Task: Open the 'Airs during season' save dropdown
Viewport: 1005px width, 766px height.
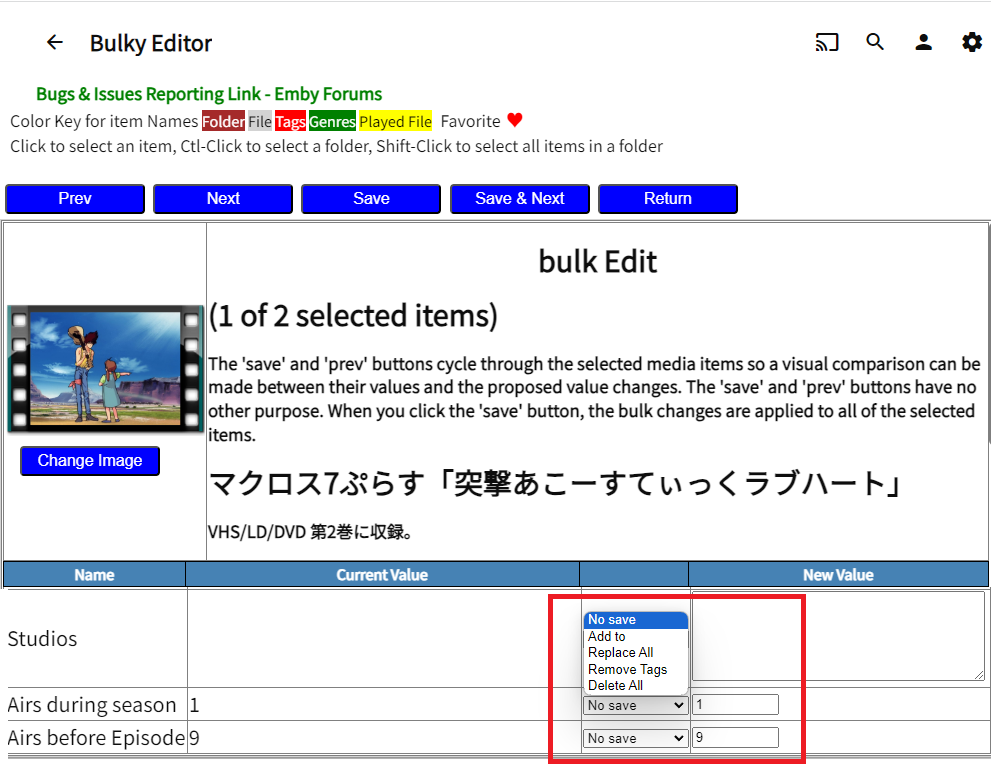Action: pos(635,705)
